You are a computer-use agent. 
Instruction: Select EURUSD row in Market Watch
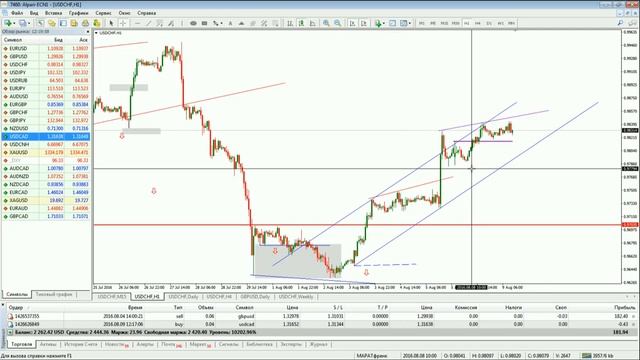pos(46,48)
